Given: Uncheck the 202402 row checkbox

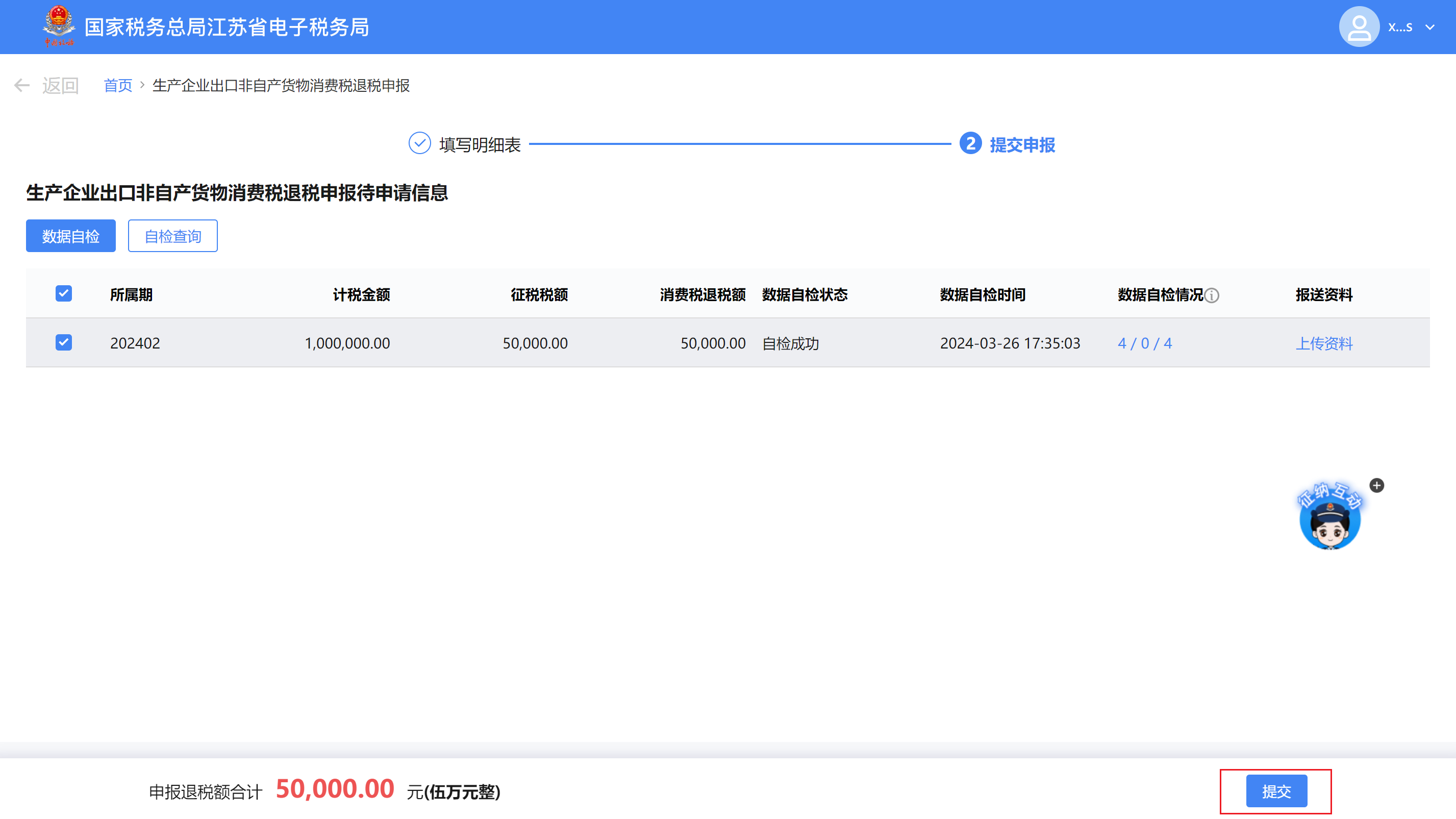Looking at the screenshot, I should click(x=64, y=342).
